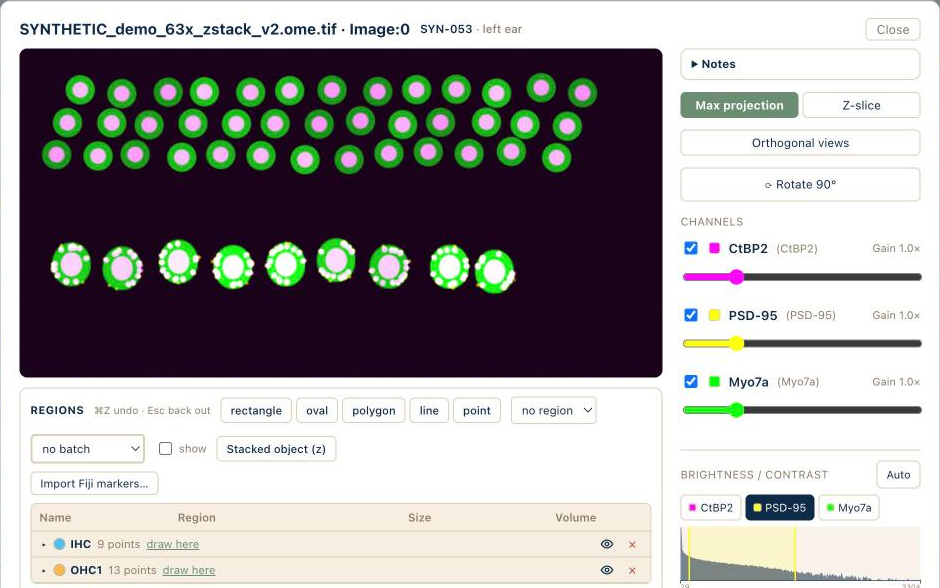
Task: Delete OHC1 region with red X
Action: pyautogui.click(x=632, y=571)
